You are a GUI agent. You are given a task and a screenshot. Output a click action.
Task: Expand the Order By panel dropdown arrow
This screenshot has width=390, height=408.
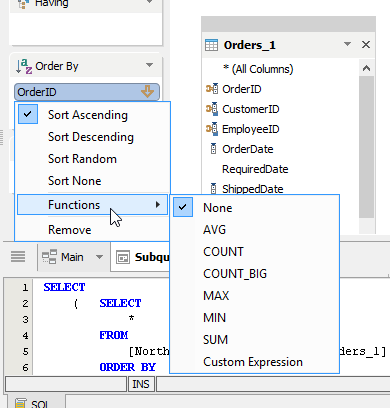(150, 65)
